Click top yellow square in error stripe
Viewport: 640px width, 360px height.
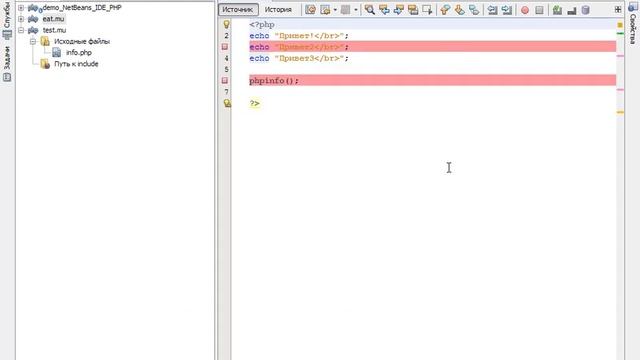click(620, 25)
